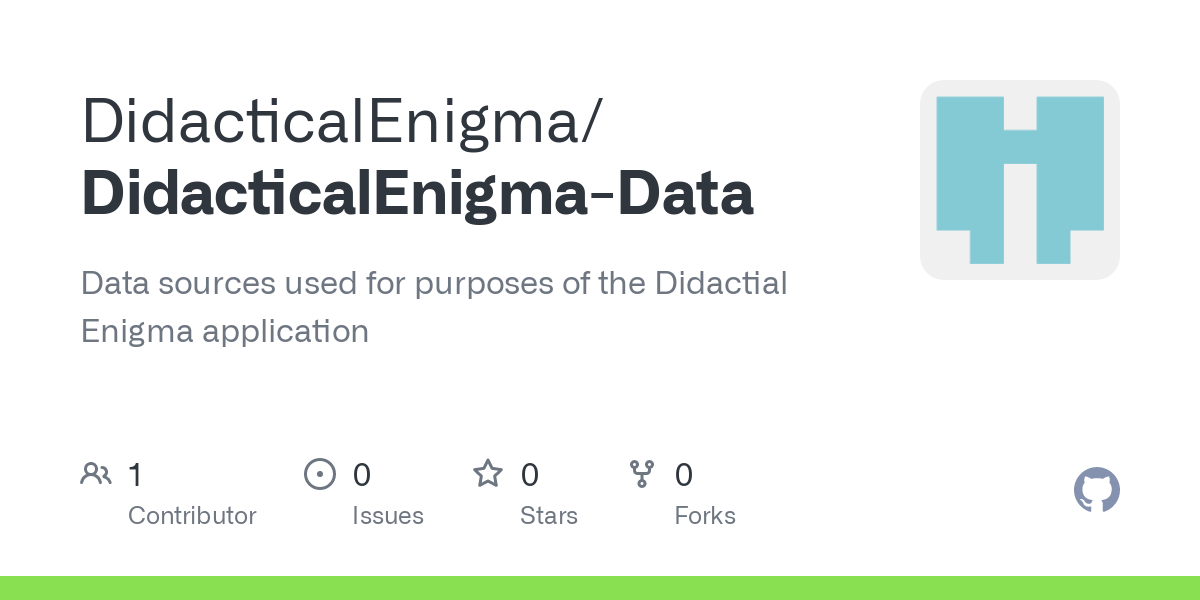
Task: Click the stars count number
Action: [x=530, y=474]
